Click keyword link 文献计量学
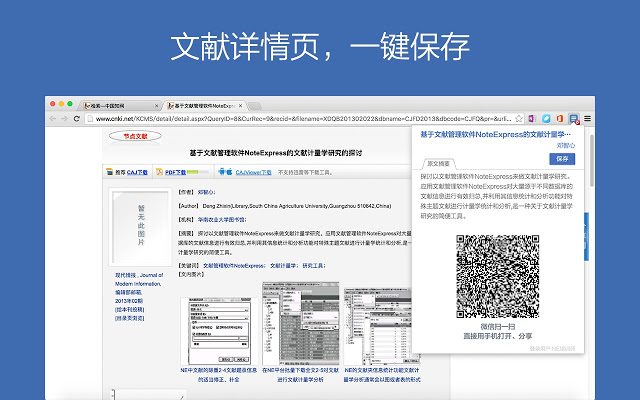Viewport: 640px width, 400px height. pyautogui.click(x=283, y=265)
